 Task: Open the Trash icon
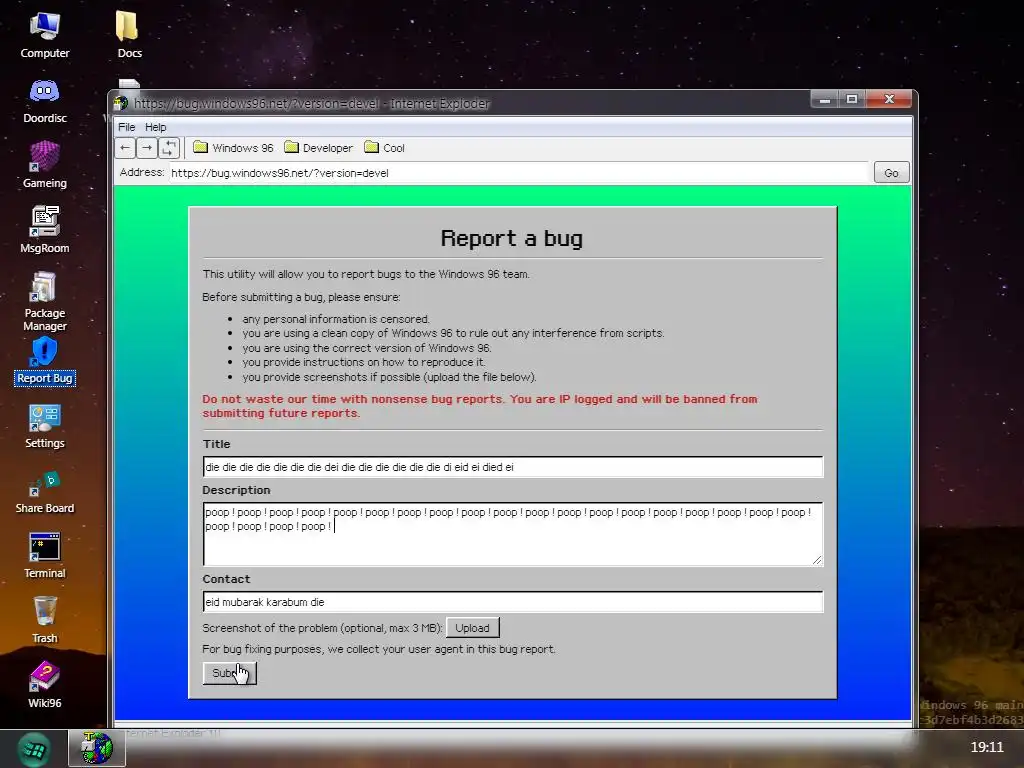[44, 620]
